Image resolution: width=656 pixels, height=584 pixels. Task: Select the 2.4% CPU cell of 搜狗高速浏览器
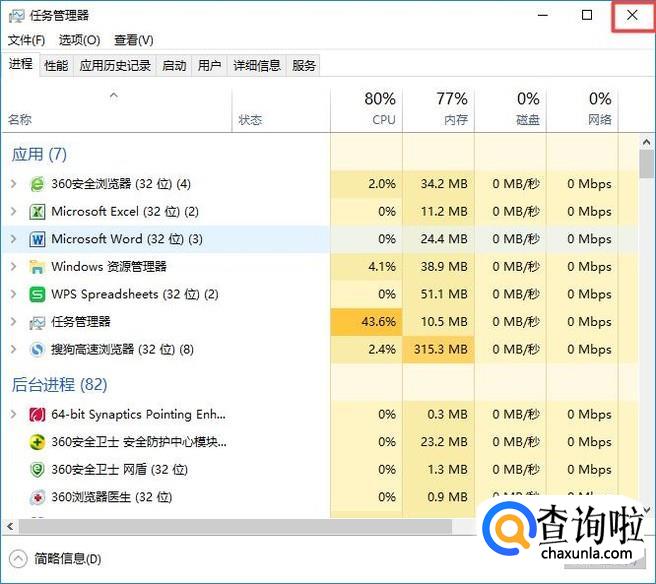click(366, 349)
